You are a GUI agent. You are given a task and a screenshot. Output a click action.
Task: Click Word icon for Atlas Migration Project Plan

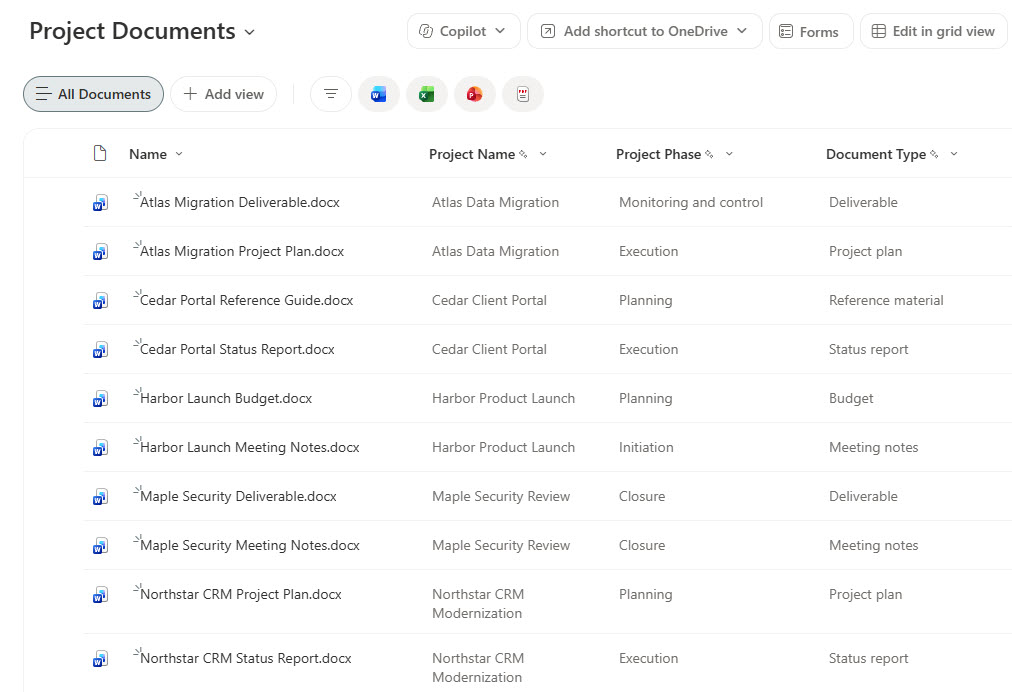(100, 252)
